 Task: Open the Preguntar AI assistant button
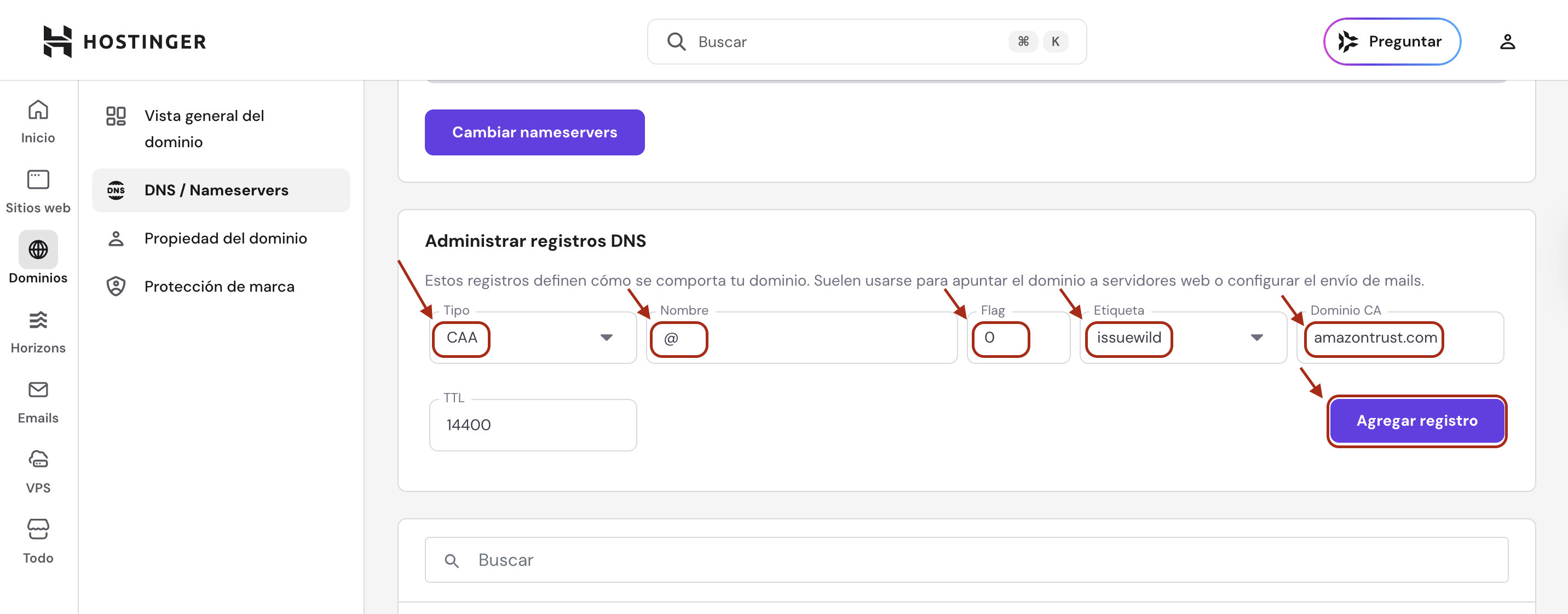pos(1392,42)
